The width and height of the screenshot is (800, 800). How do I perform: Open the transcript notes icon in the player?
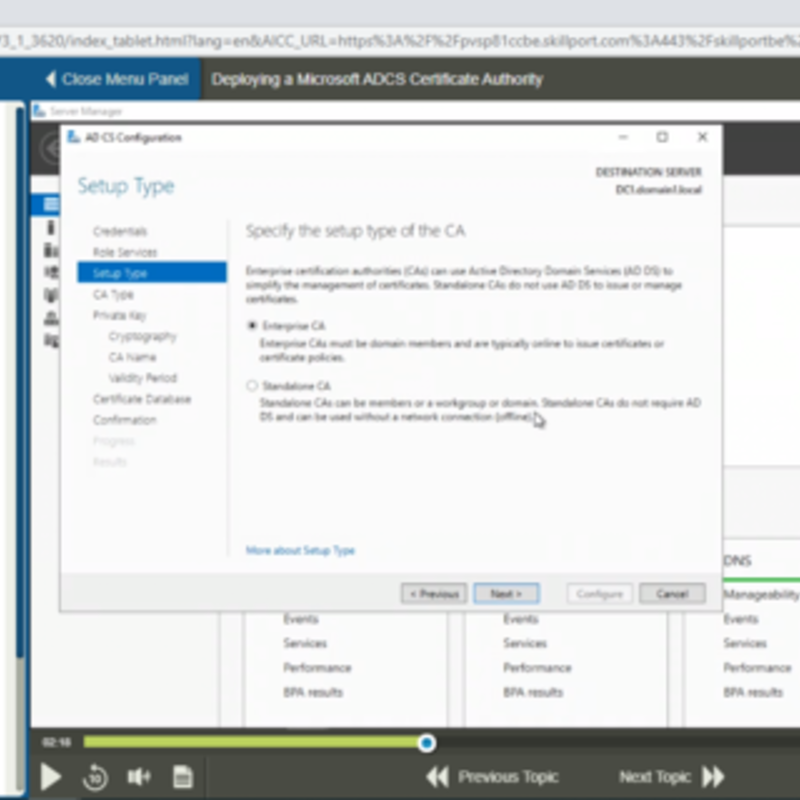(x=183, y=777)
